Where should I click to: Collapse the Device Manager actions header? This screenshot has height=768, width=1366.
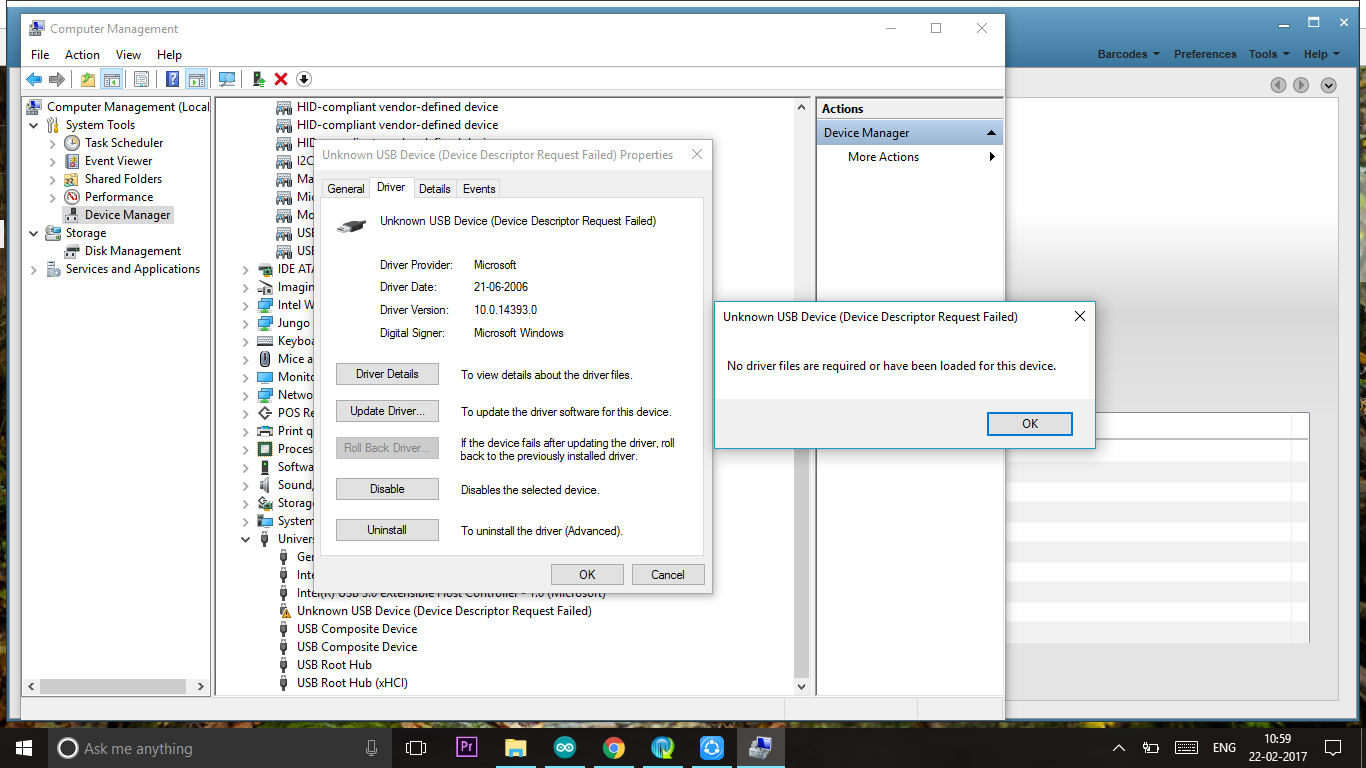coord(991,133)
